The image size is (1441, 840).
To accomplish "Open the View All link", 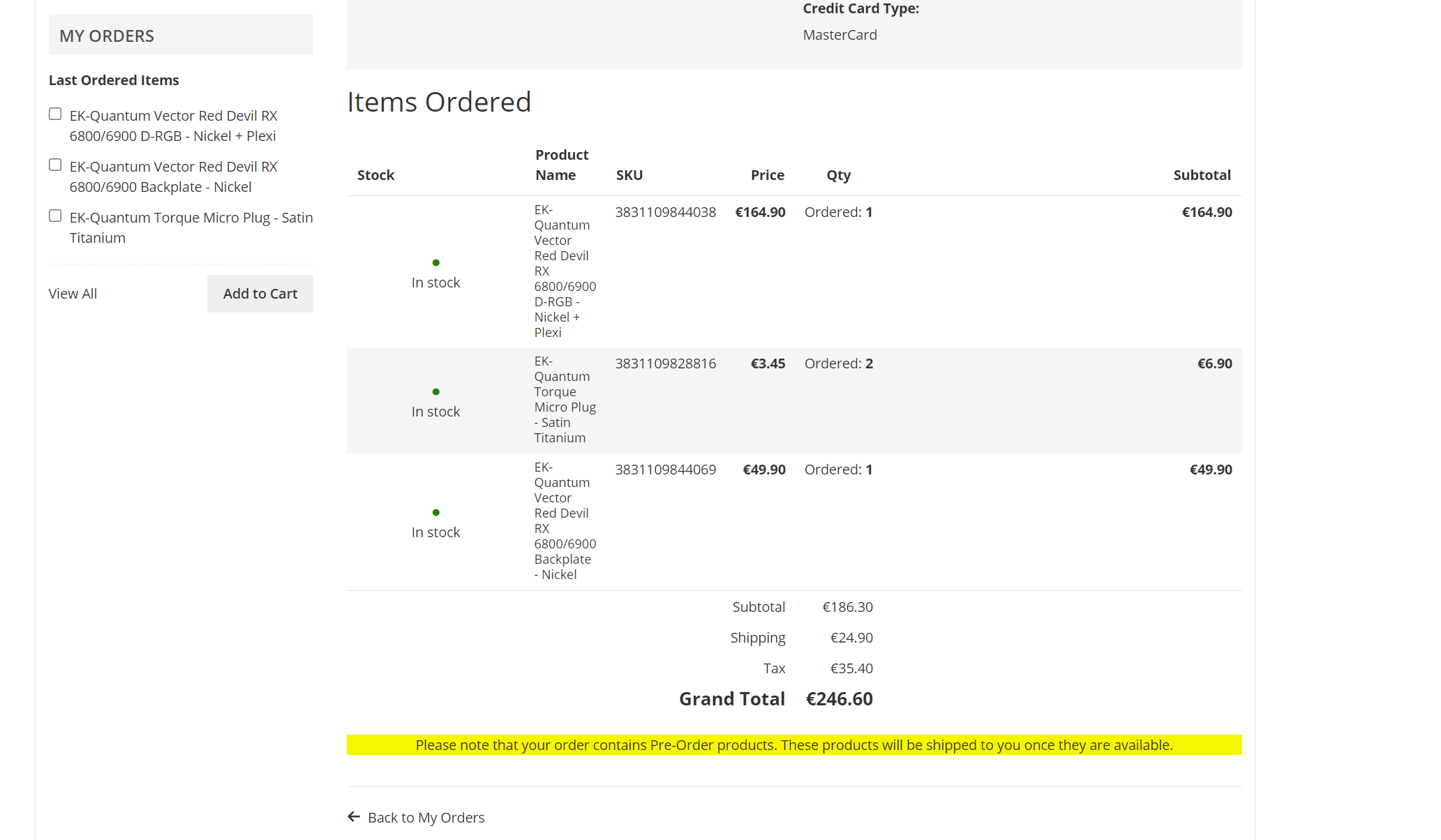I will [73, 294].
